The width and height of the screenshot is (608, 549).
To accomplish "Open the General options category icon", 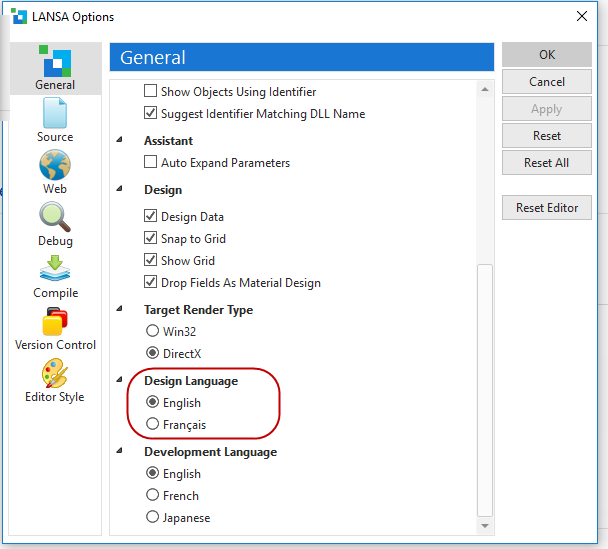I will pyautogui.click(x=55, y=62).
